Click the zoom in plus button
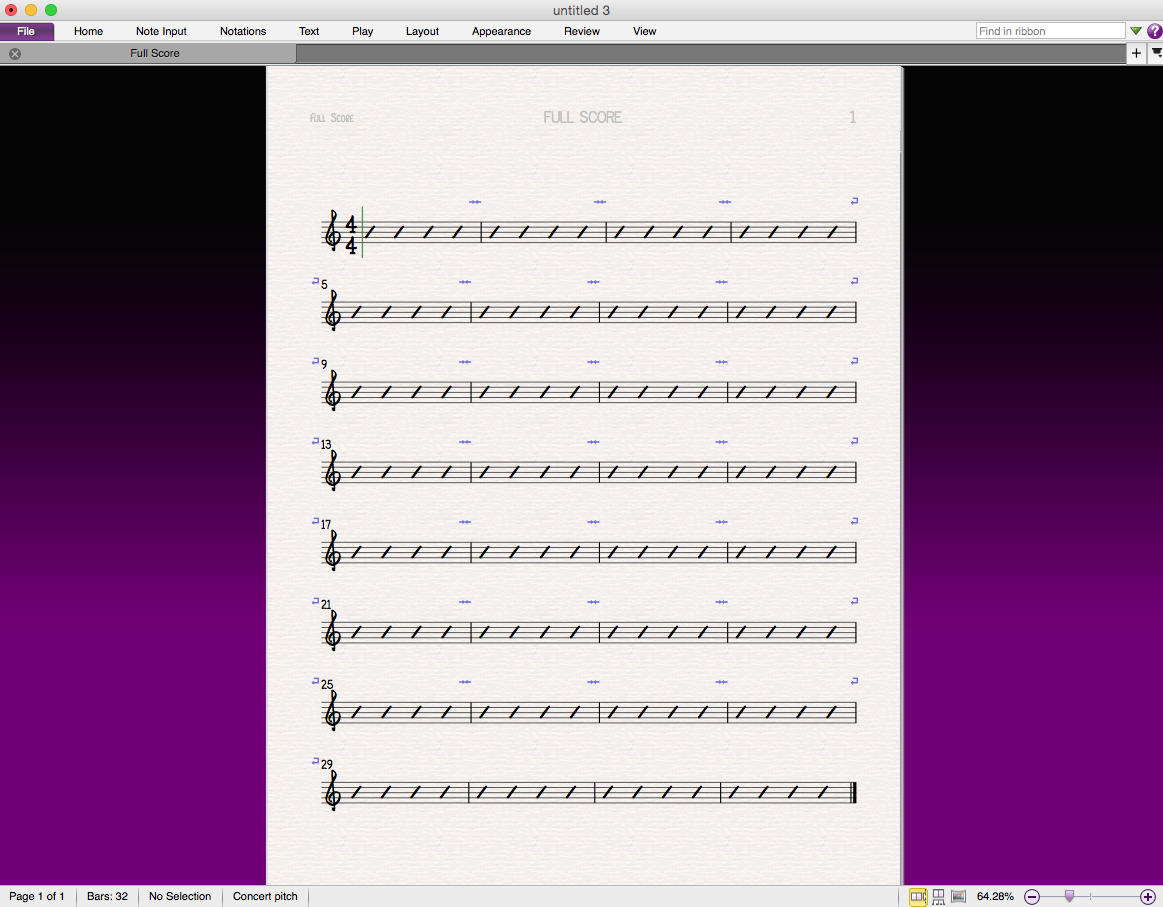The width and height of the screenshot is (1163, 907). coord(1147,897)
